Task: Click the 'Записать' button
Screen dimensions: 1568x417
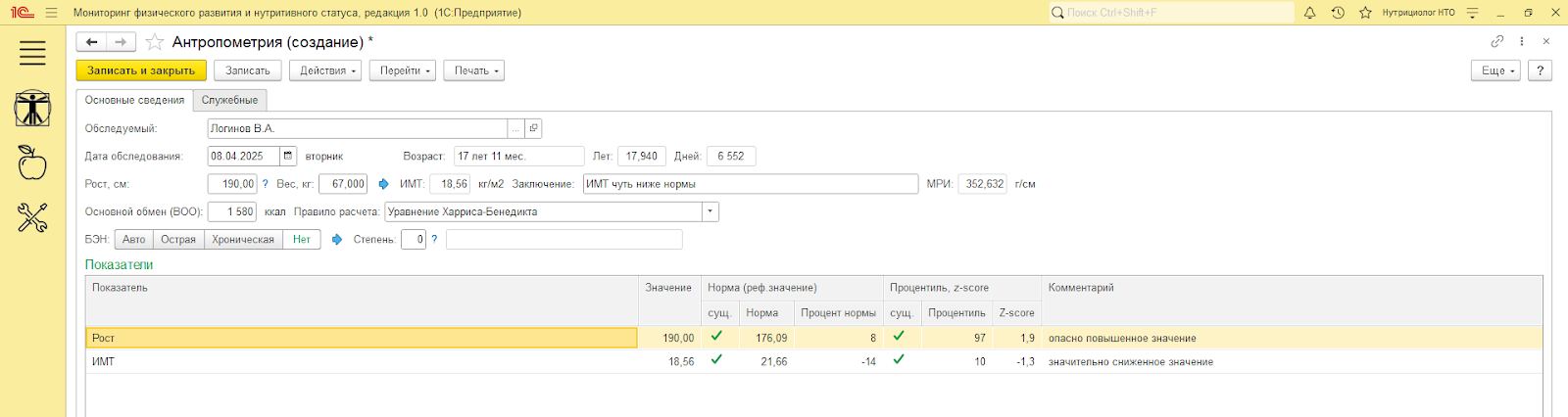Action: 248,70
